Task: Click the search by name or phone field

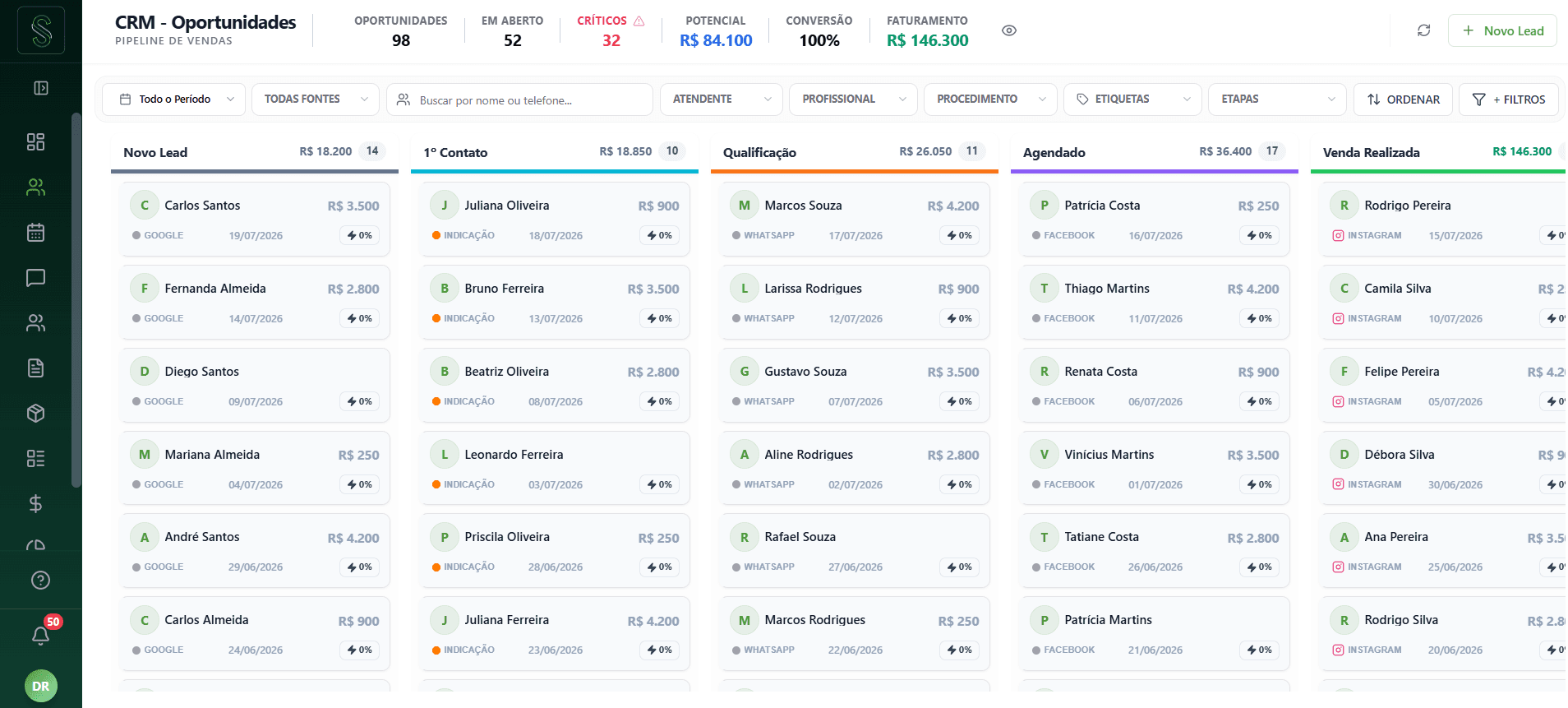Action: coord(519,99)
